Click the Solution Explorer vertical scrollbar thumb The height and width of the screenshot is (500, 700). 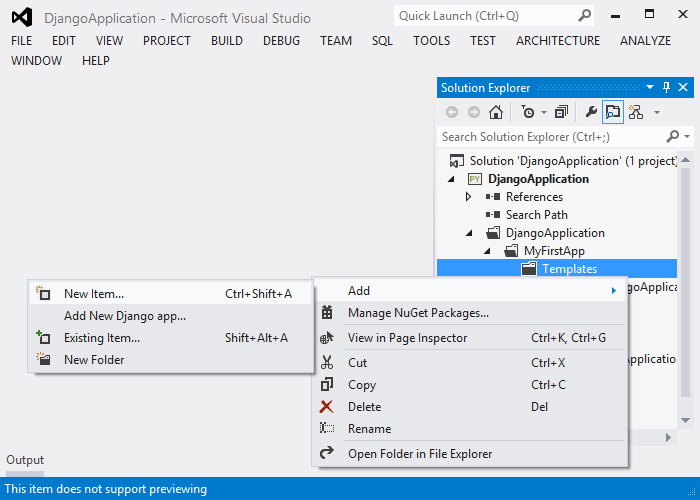[x=686, y=282]
